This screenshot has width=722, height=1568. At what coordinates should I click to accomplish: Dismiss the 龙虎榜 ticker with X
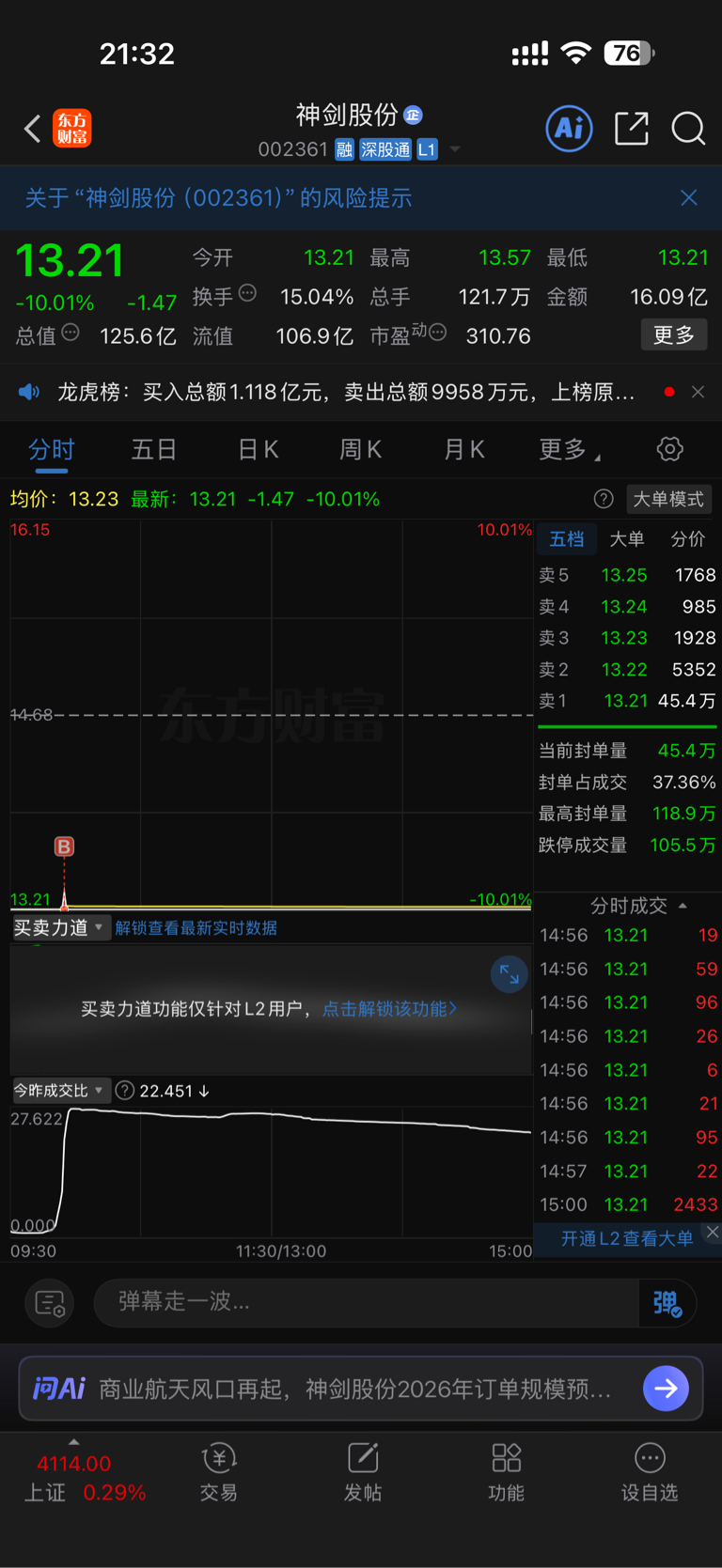coord(698,392)
